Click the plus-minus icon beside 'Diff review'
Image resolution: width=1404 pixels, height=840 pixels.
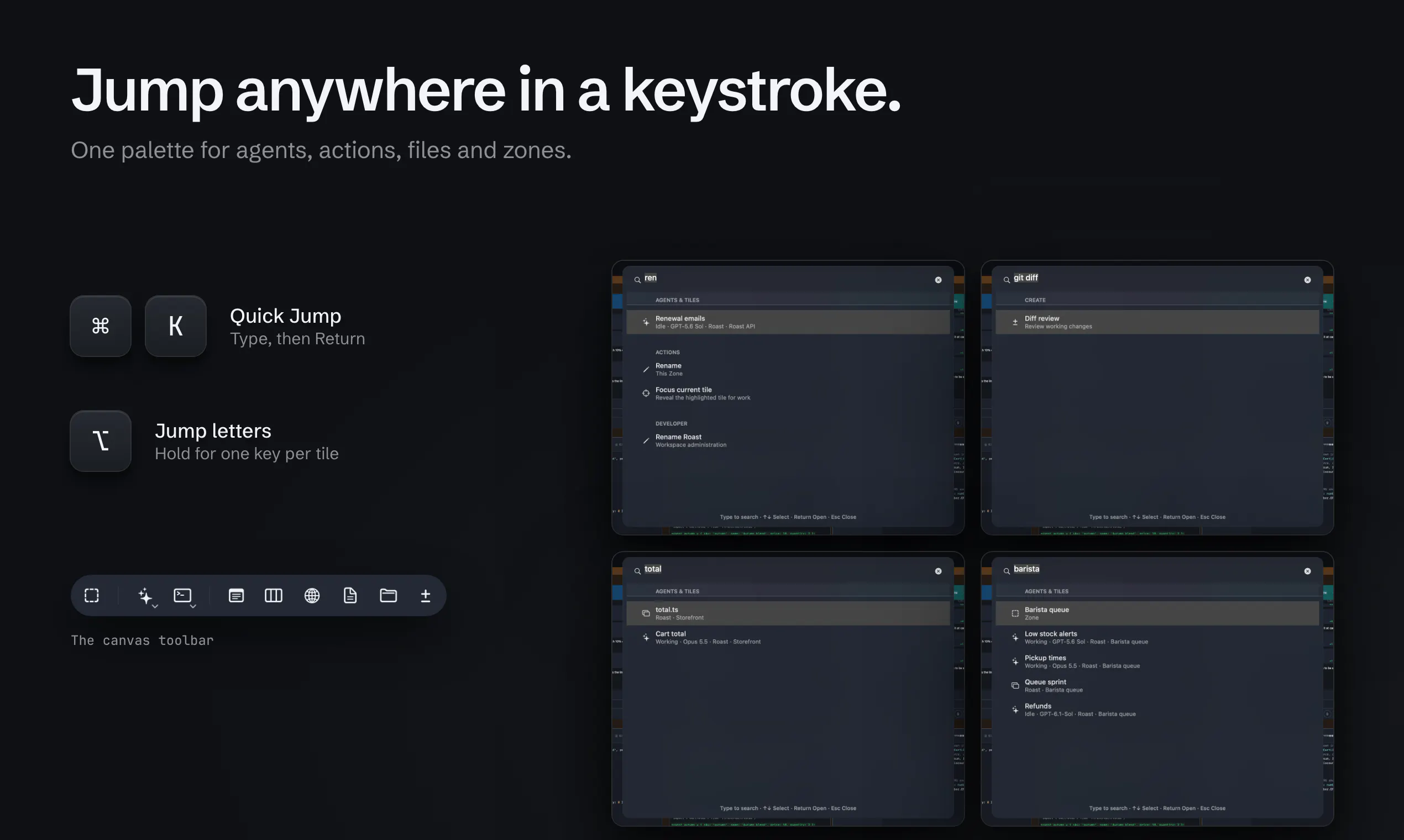click(x=1015, y=322)
